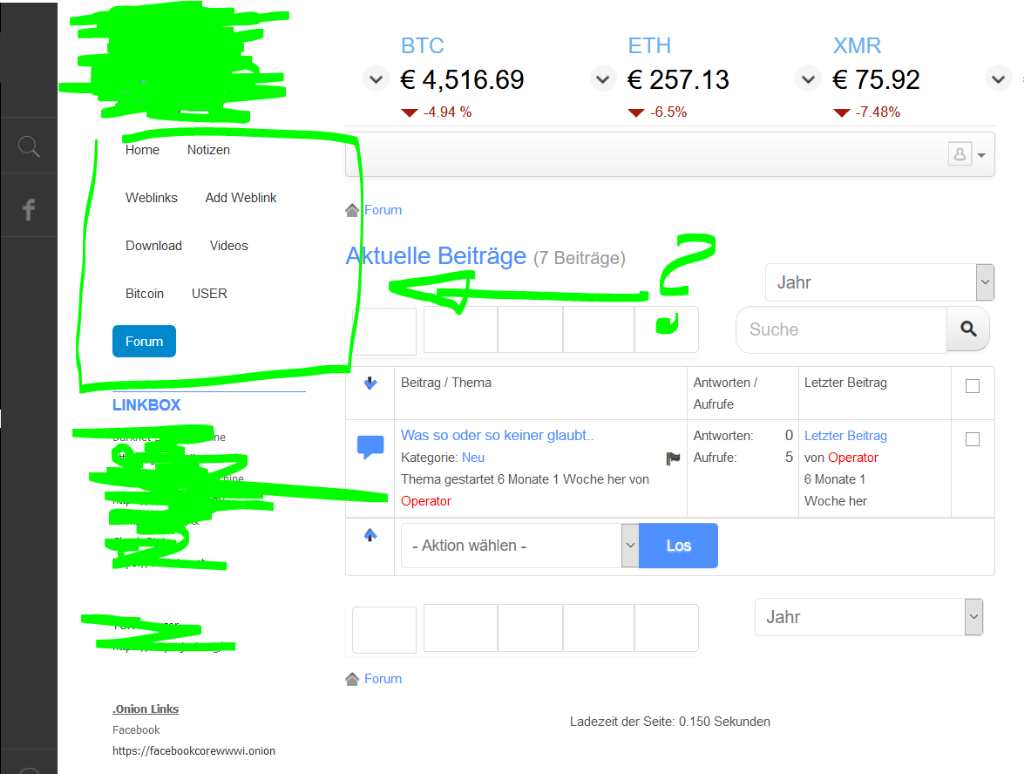Screen dimensions: 1024x774
Task: Click the blue down arrow in the table header
Action: (370, 383)
